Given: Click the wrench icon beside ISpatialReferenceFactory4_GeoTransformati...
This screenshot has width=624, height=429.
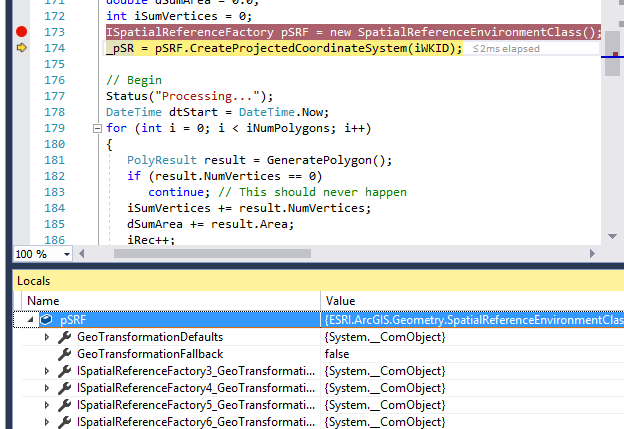Looking at the screenshot, I should (64, 388).
